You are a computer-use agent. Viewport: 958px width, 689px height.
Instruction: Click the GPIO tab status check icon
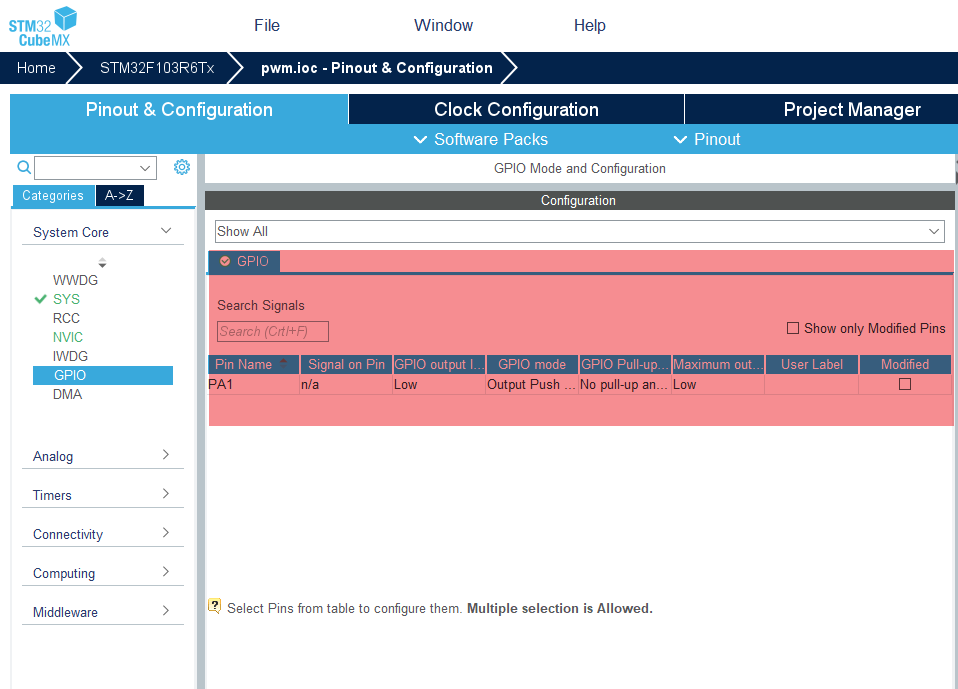click(225, 261)
